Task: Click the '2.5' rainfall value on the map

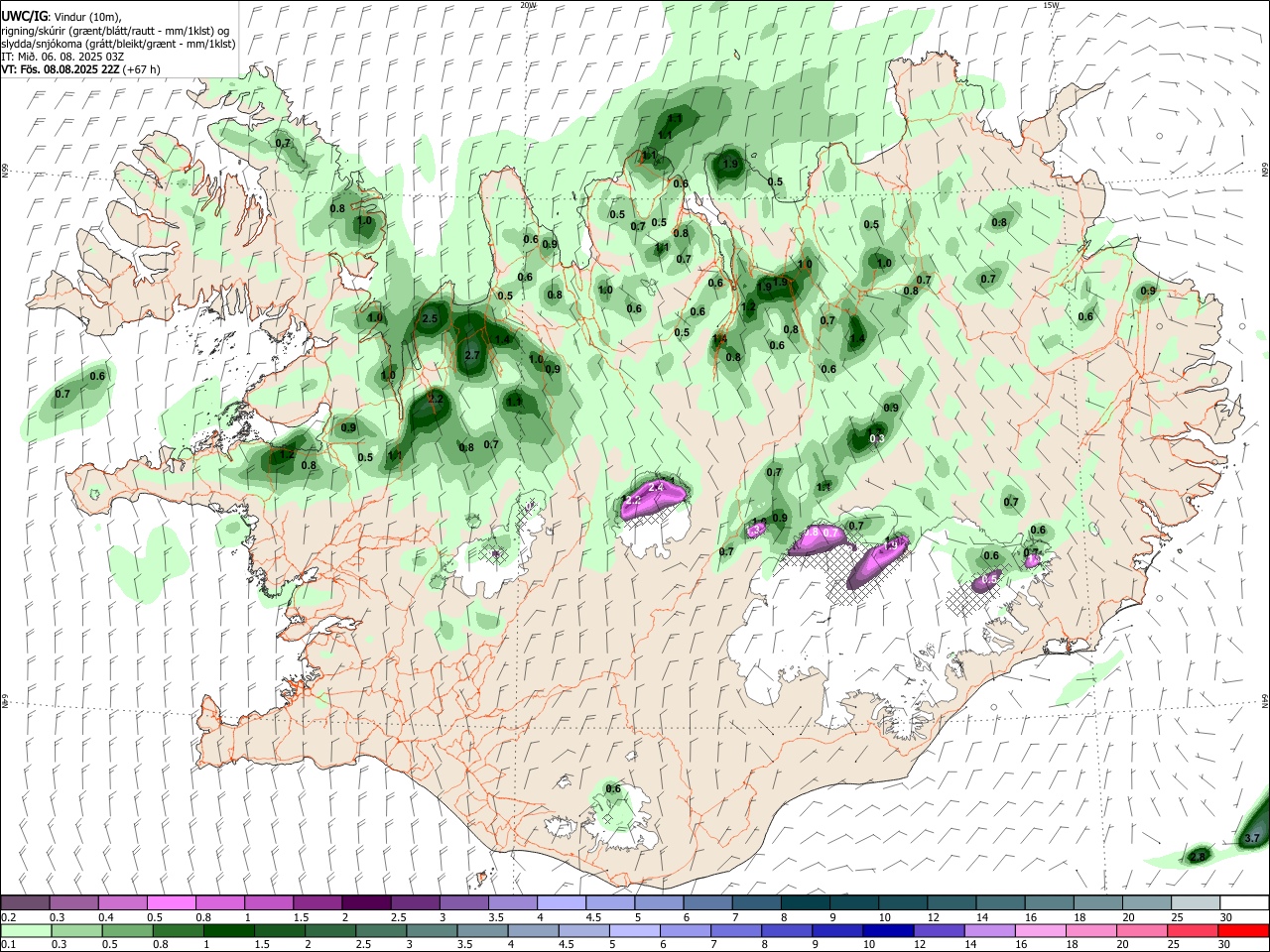Action: tap(430, 318)
